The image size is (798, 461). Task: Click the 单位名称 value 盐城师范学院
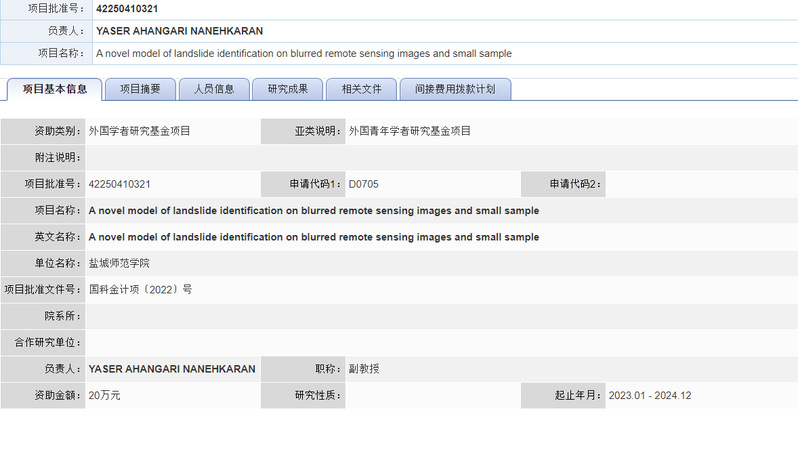click(x=119, y=263)
